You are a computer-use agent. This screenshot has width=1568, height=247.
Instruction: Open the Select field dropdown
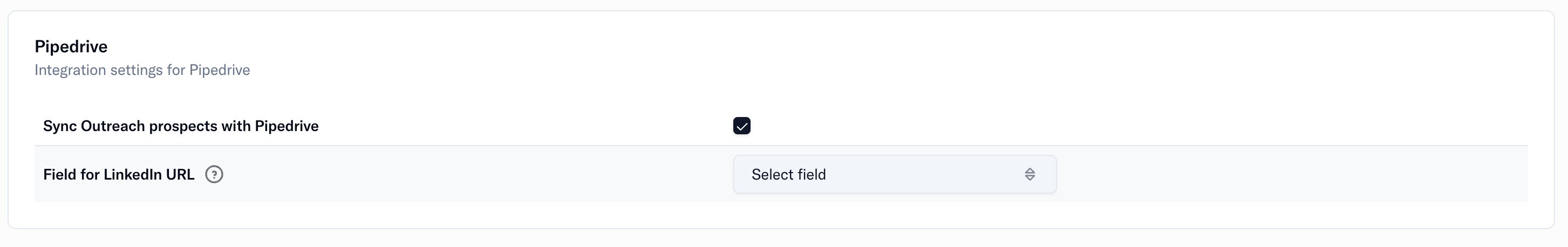(x=894, y=175)
